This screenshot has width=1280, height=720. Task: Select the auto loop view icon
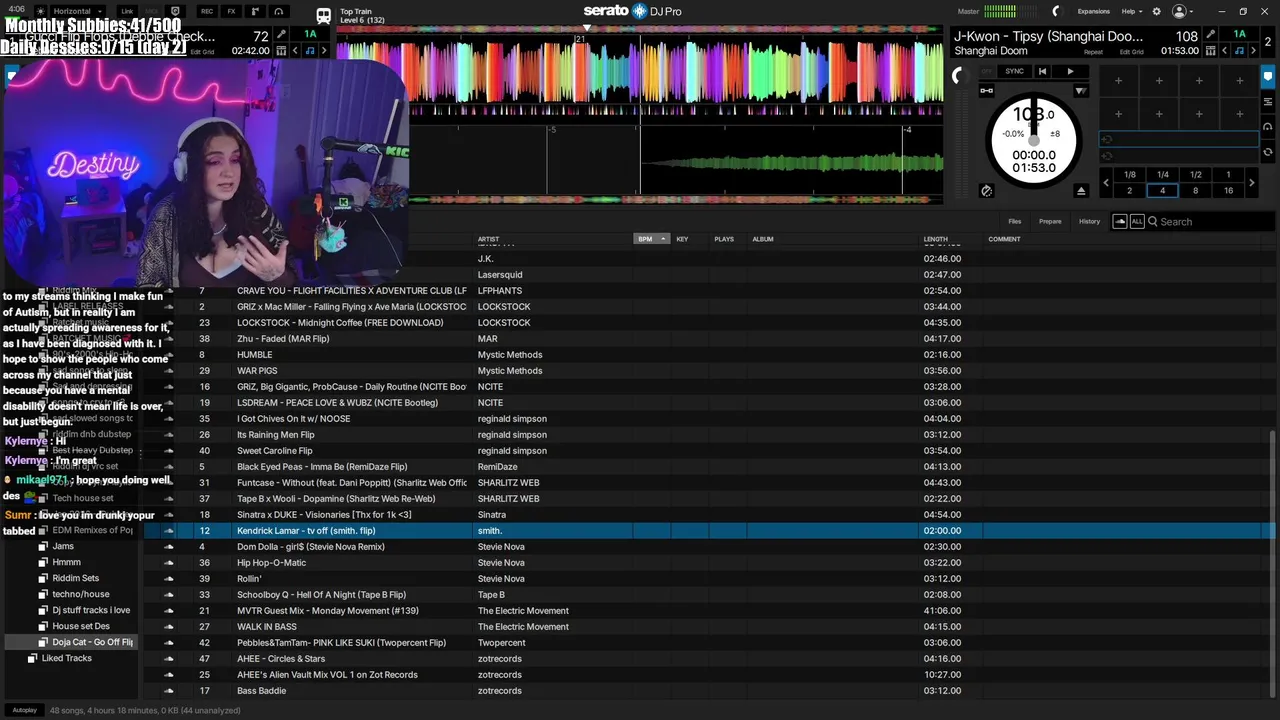pos(1268,101)
